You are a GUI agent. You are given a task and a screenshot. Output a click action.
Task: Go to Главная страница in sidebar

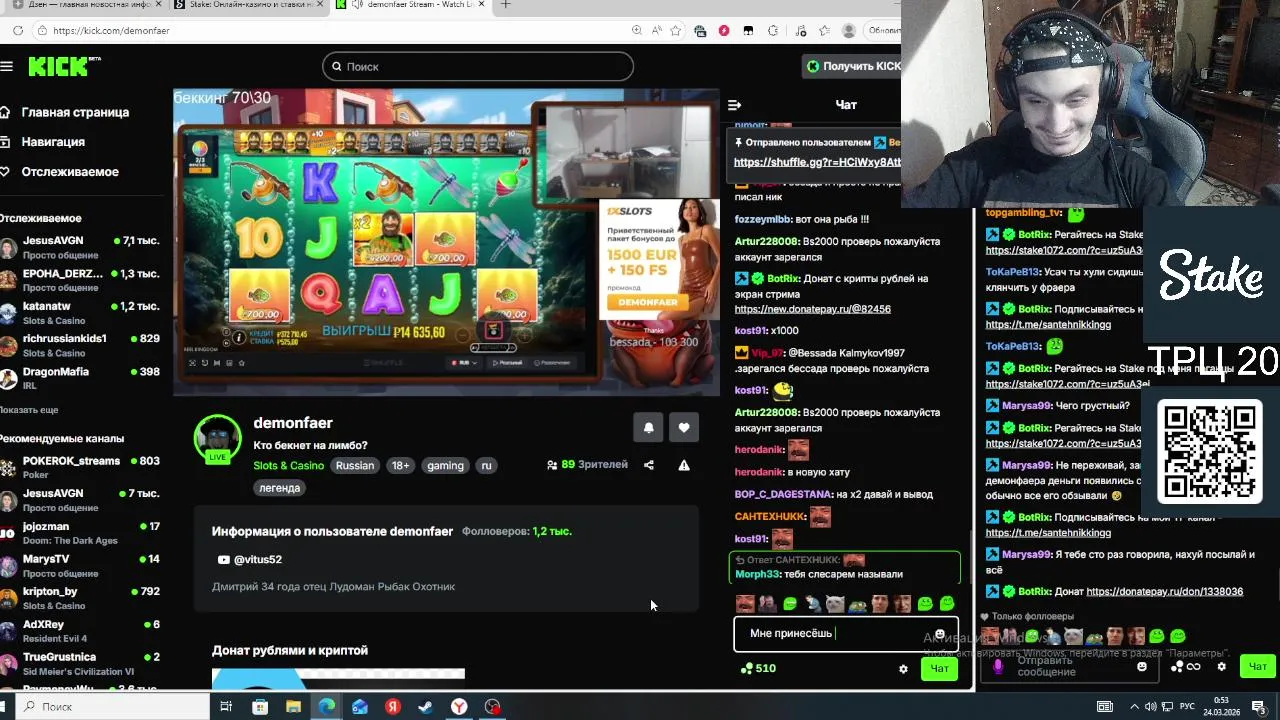pyautogui.click(x=65, y=112)
